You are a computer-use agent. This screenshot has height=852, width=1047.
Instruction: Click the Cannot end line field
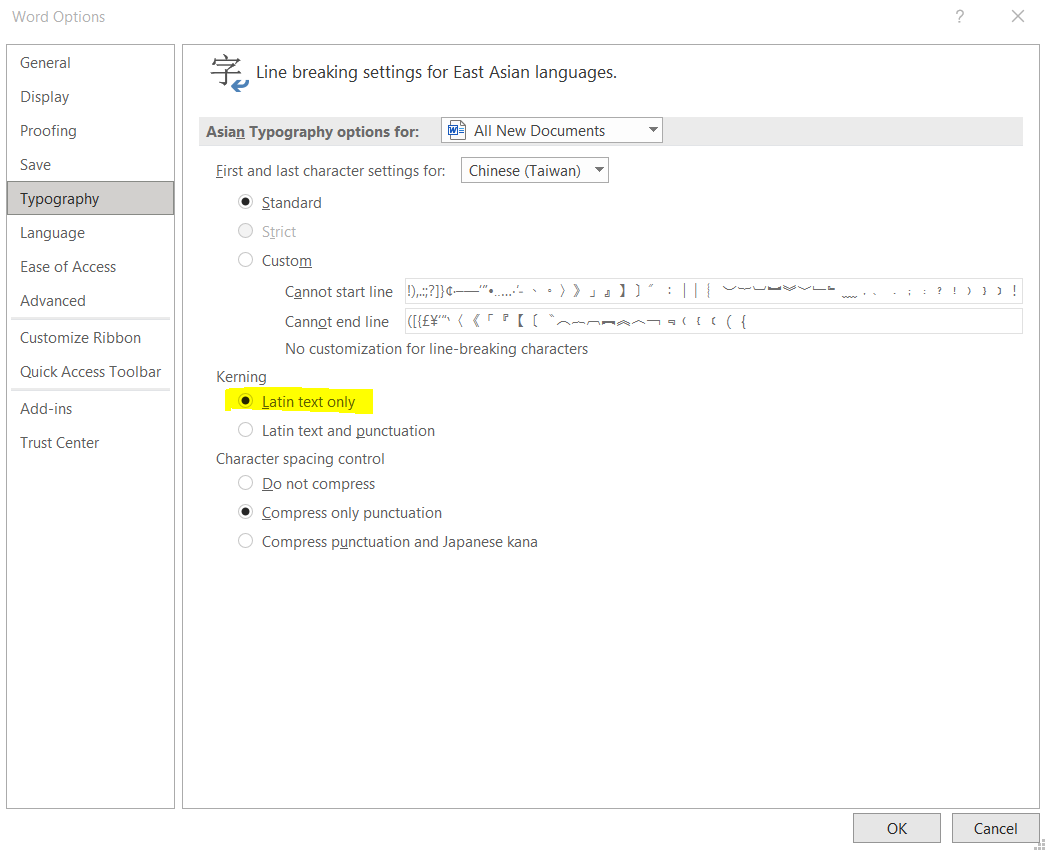click(x=713, y=321)
